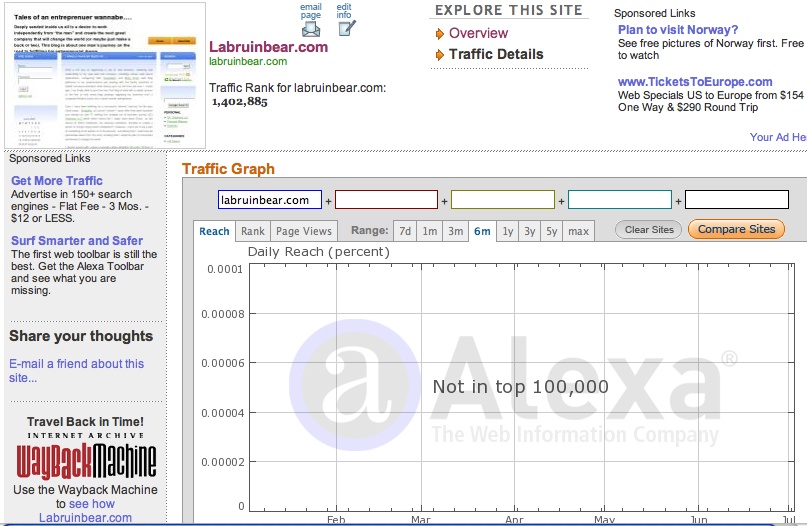Set range to 1m

tap(430, 231)
